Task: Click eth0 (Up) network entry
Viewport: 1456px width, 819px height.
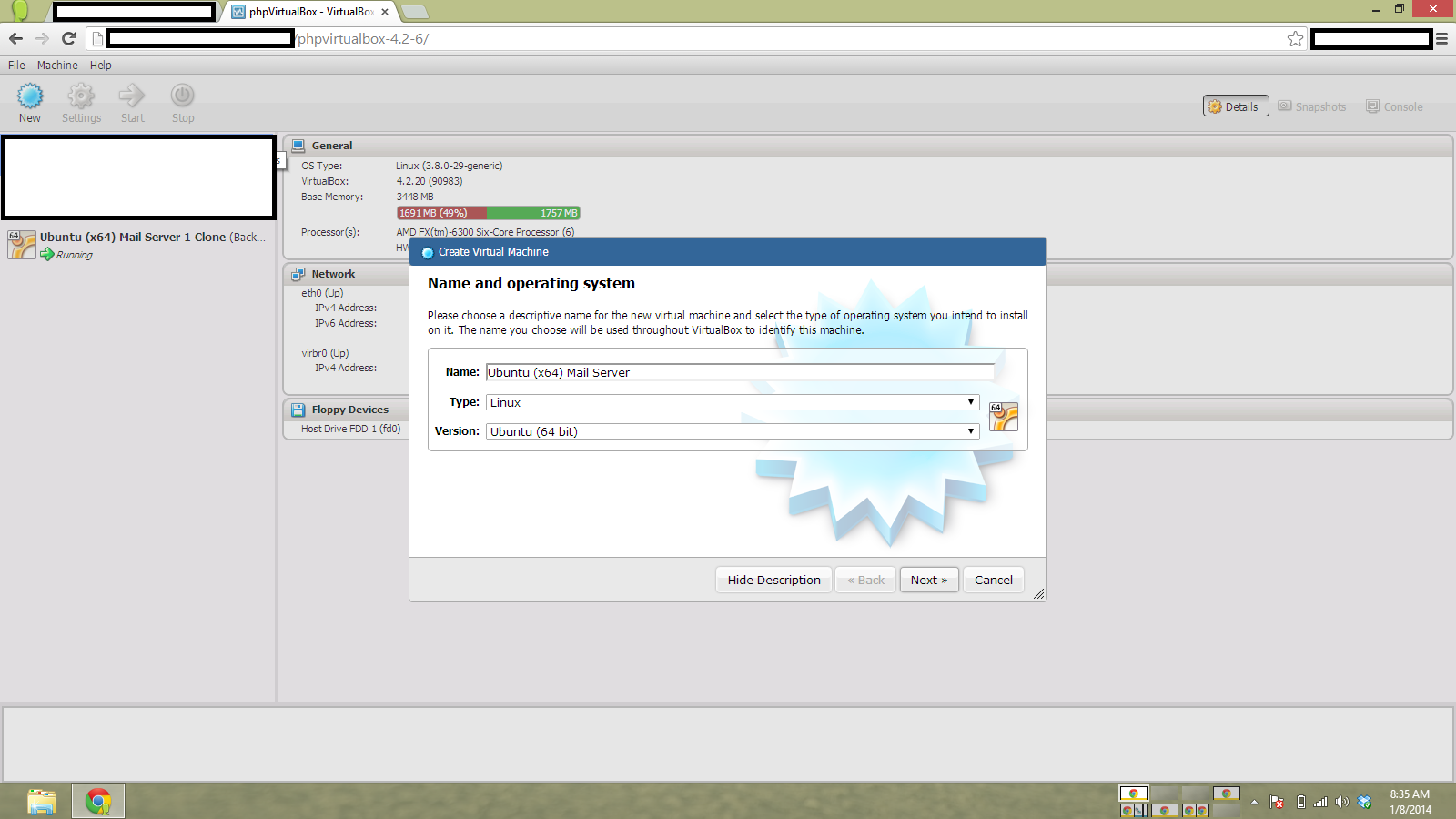Action: (x=322, y=293)
